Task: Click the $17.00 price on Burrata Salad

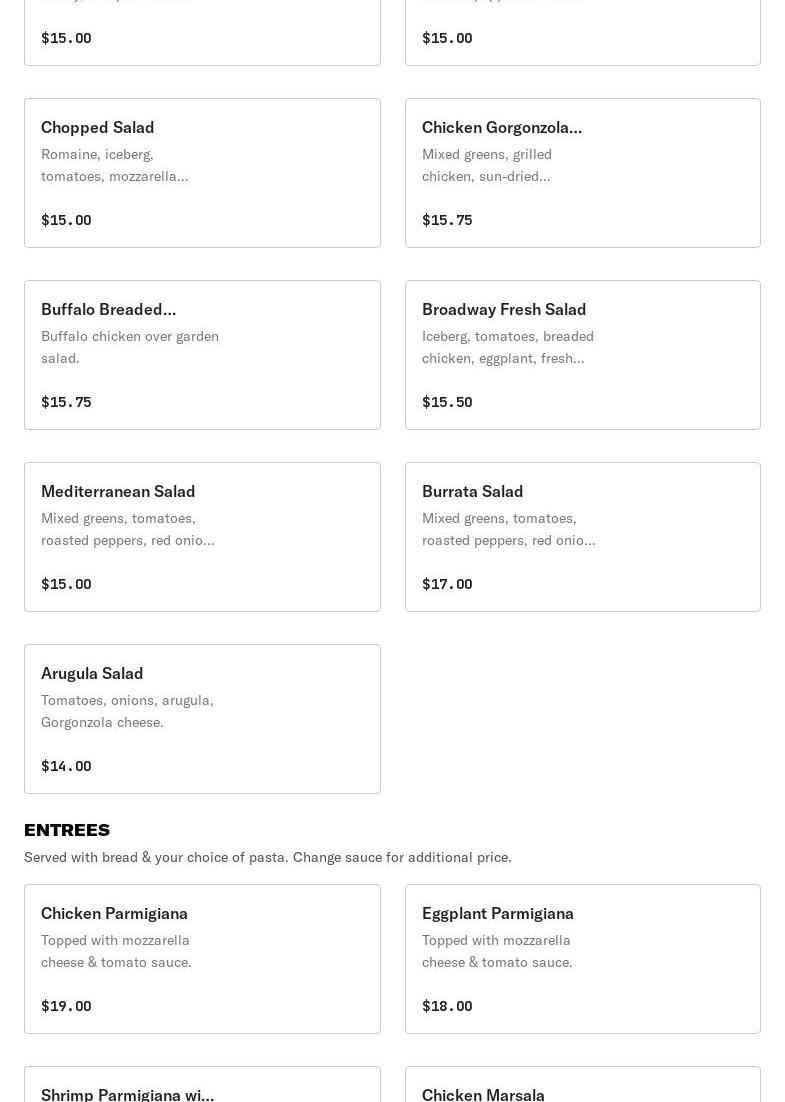Action: (447, 584)
